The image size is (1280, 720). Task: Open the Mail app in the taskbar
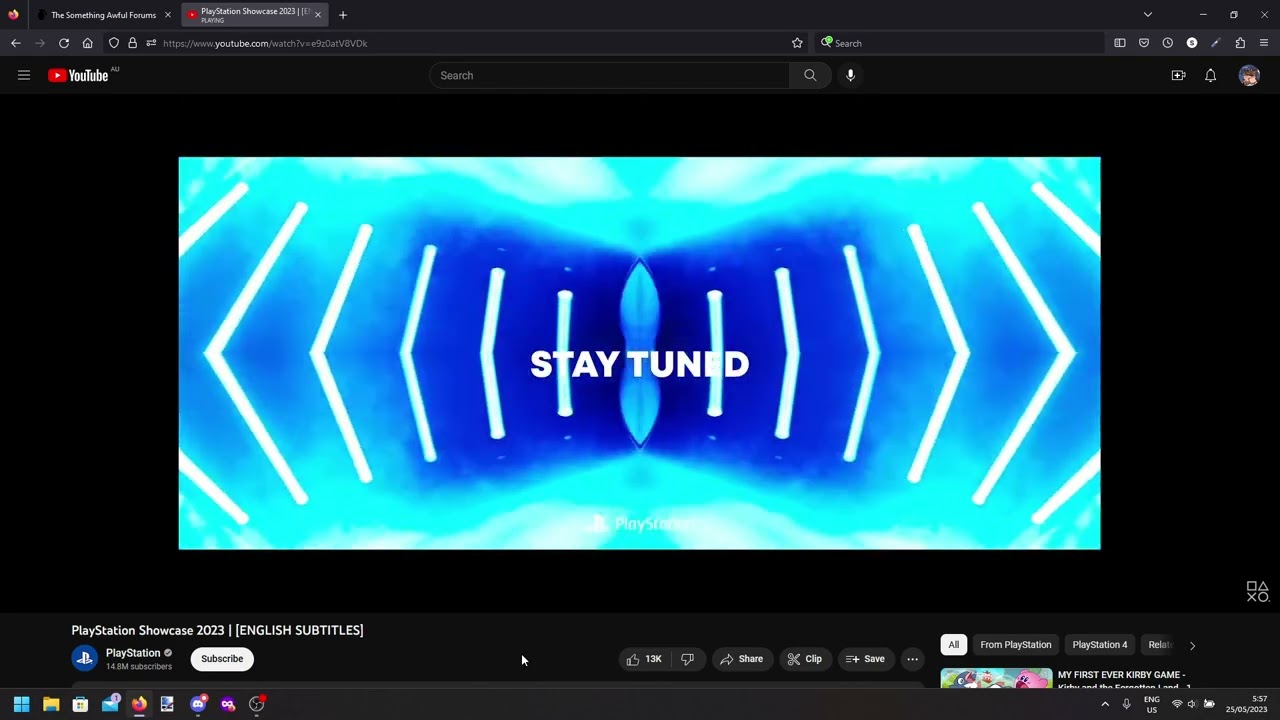pyautogui.click(x=110, y=704)
